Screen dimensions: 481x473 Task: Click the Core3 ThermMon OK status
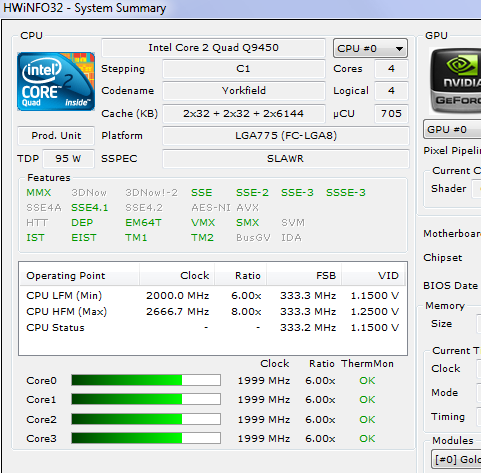pos(367,439)
